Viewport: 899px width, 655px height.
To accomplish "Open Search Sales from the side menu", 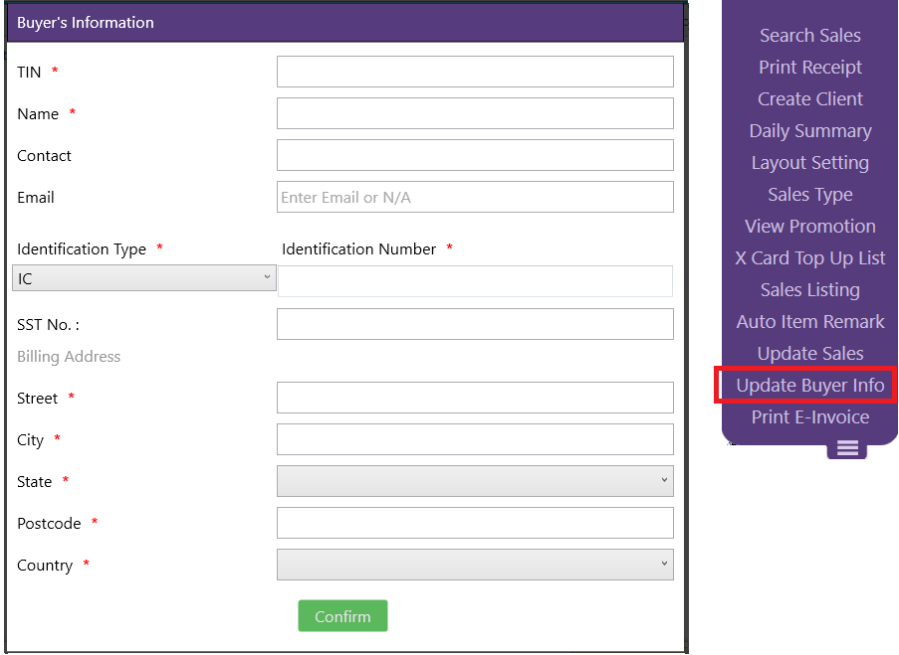I will (x=810, y=35).
